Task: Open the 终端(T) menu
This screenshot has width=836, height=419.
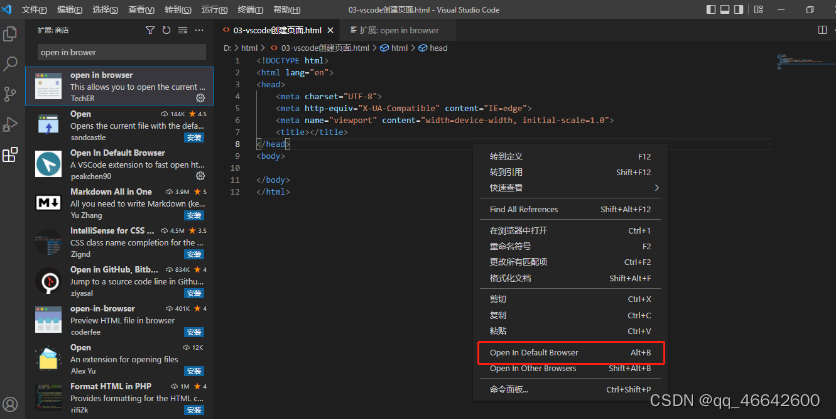Action: click(250, 10)
